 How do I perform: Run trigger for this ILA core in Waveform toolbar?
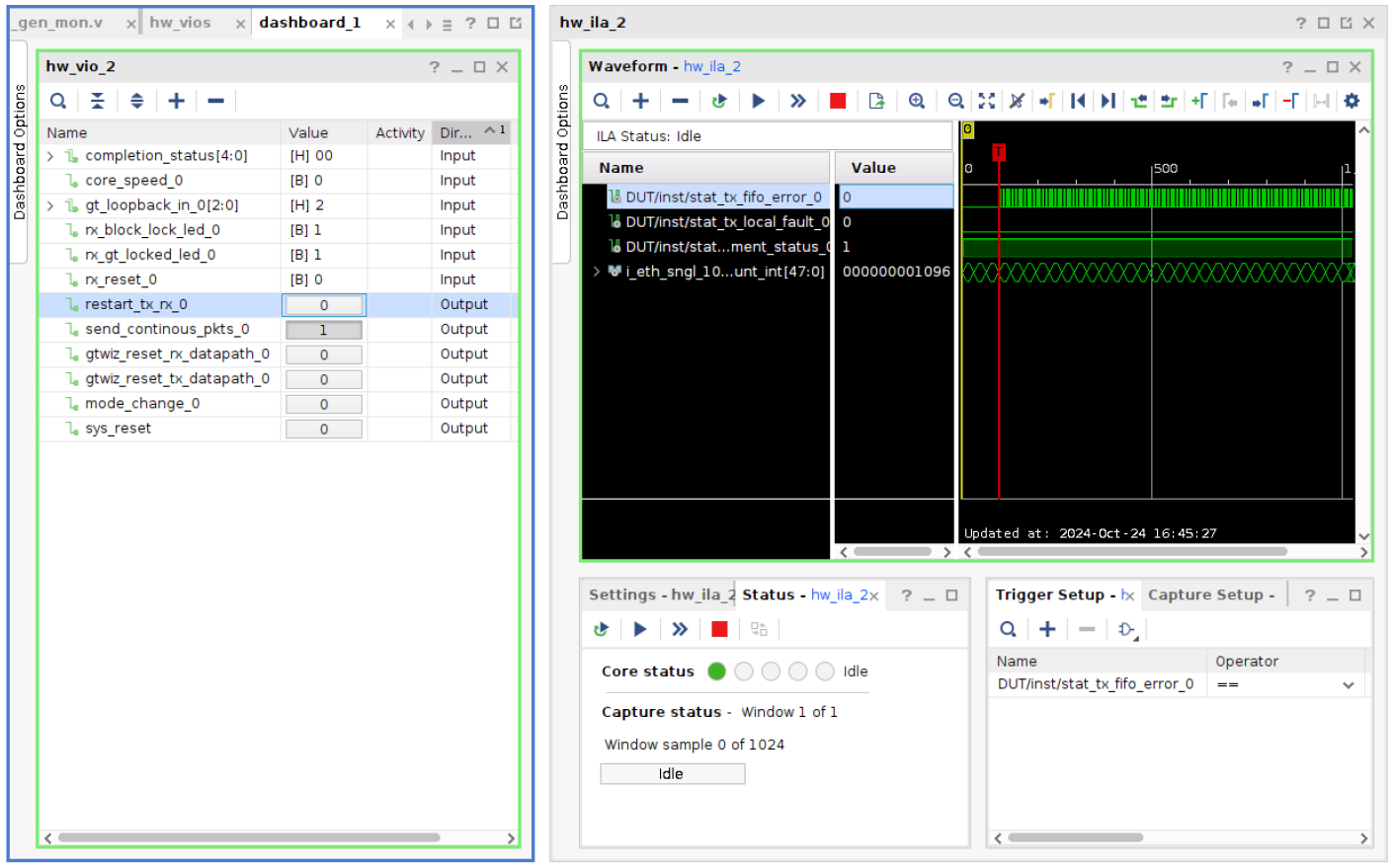coord(758,101)
